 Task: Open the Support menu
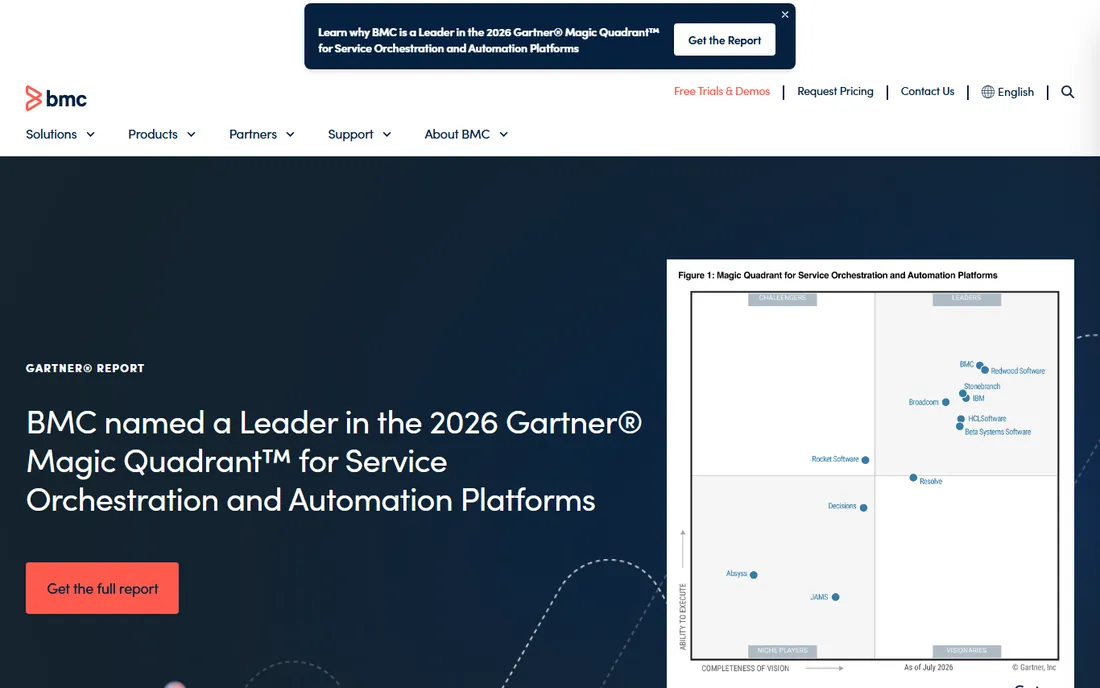click(350, 134)
